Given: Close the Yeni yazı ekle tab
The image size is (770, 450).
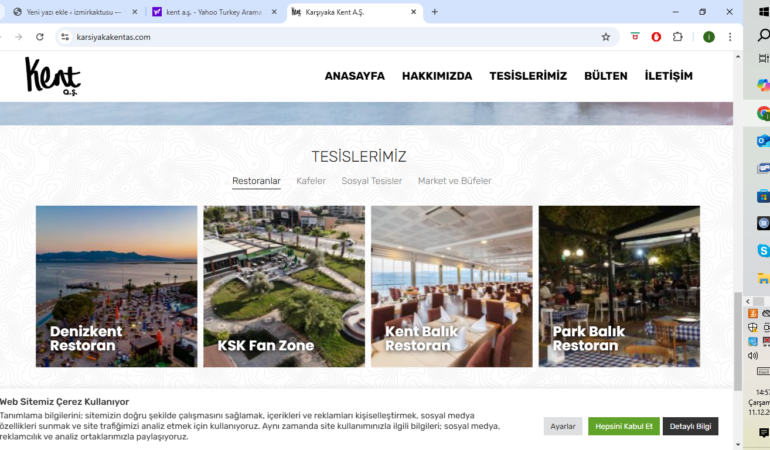Looking at the screenshot, I should pos(135,12).
